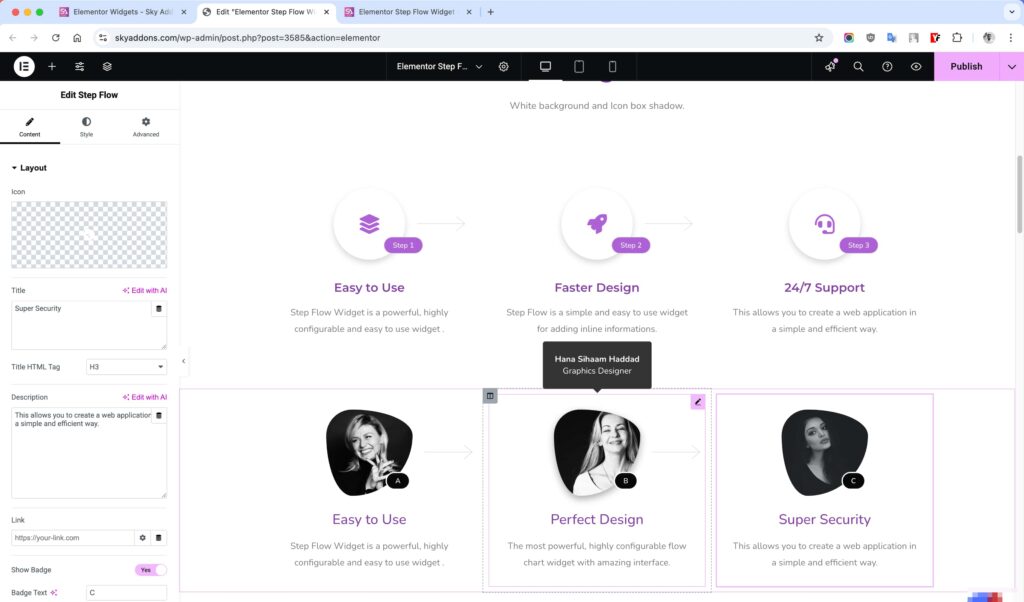Click Edit with AI for Description
1024x602 pixels.
(x=144, y=397)
